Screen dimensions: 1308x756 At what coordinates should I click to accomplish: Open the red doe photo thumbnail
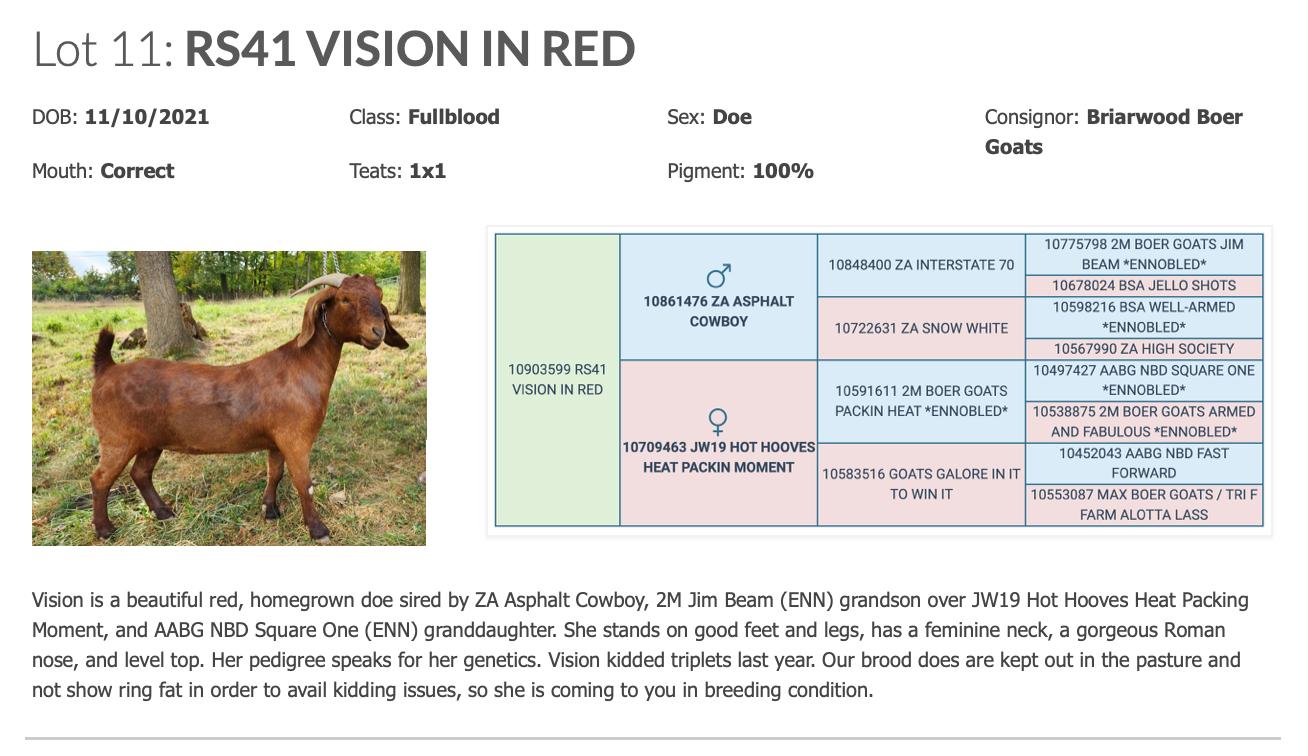click(x=229, y=398)
